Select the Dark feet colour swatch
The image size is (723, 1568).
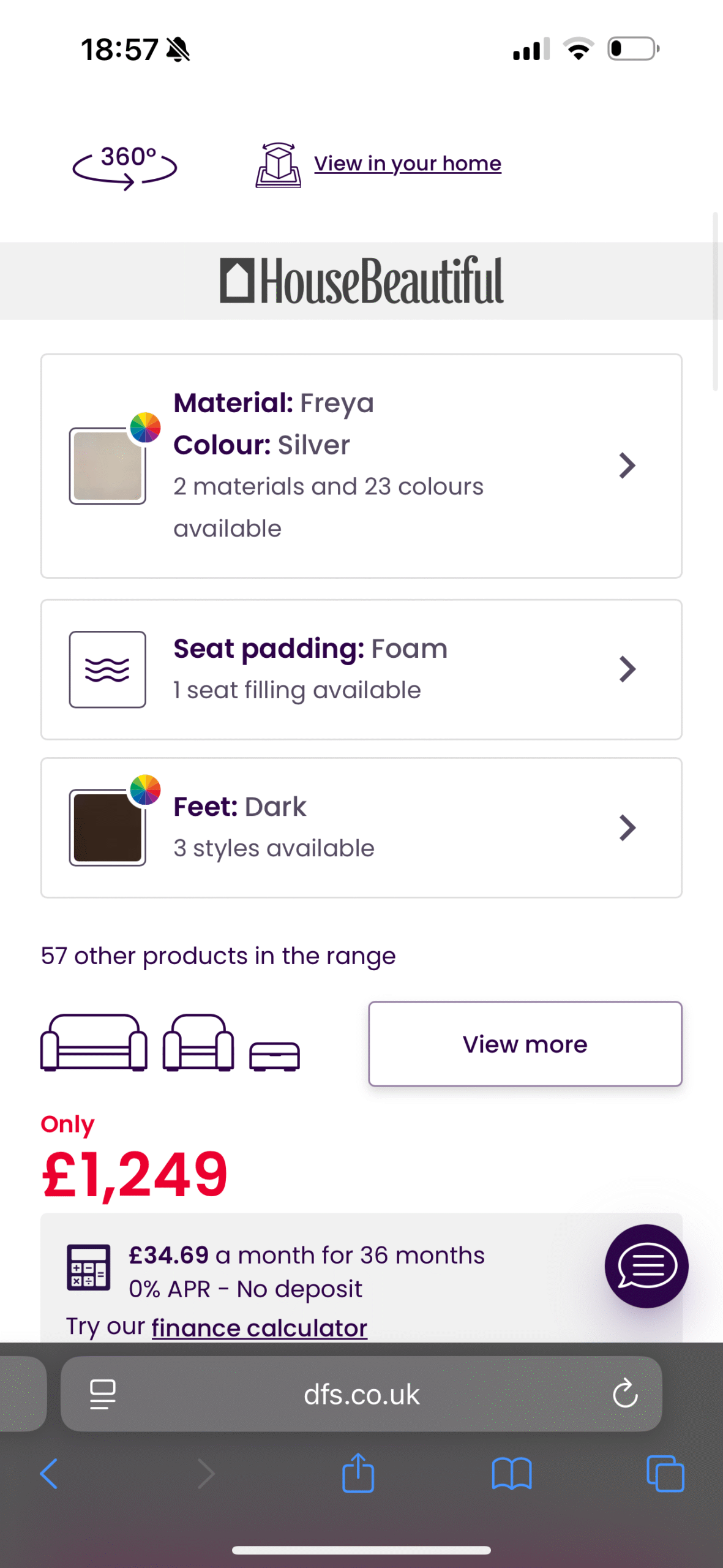108,827
